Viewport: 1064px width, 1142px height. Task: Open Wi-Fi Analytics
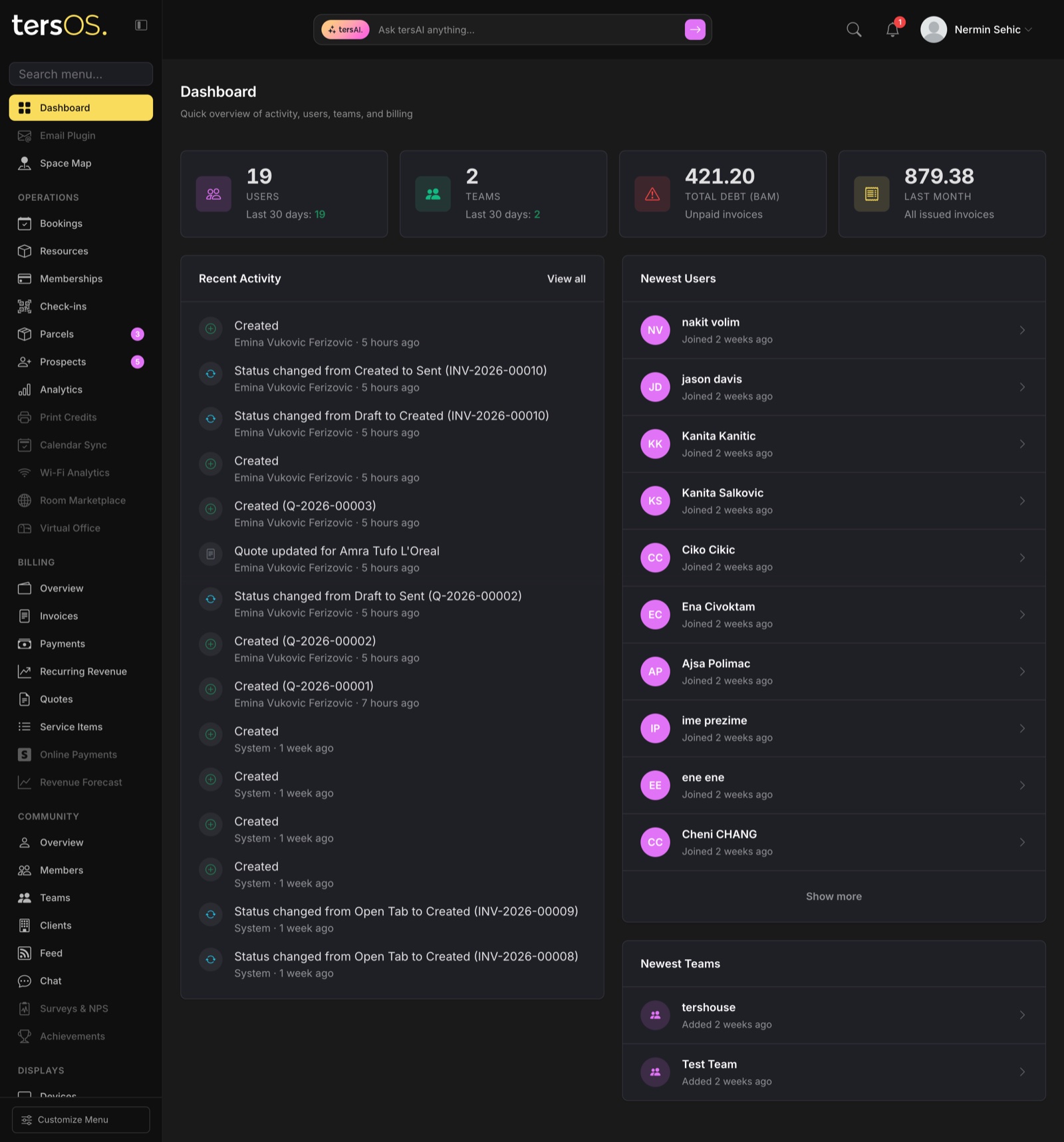coord(74,472)
